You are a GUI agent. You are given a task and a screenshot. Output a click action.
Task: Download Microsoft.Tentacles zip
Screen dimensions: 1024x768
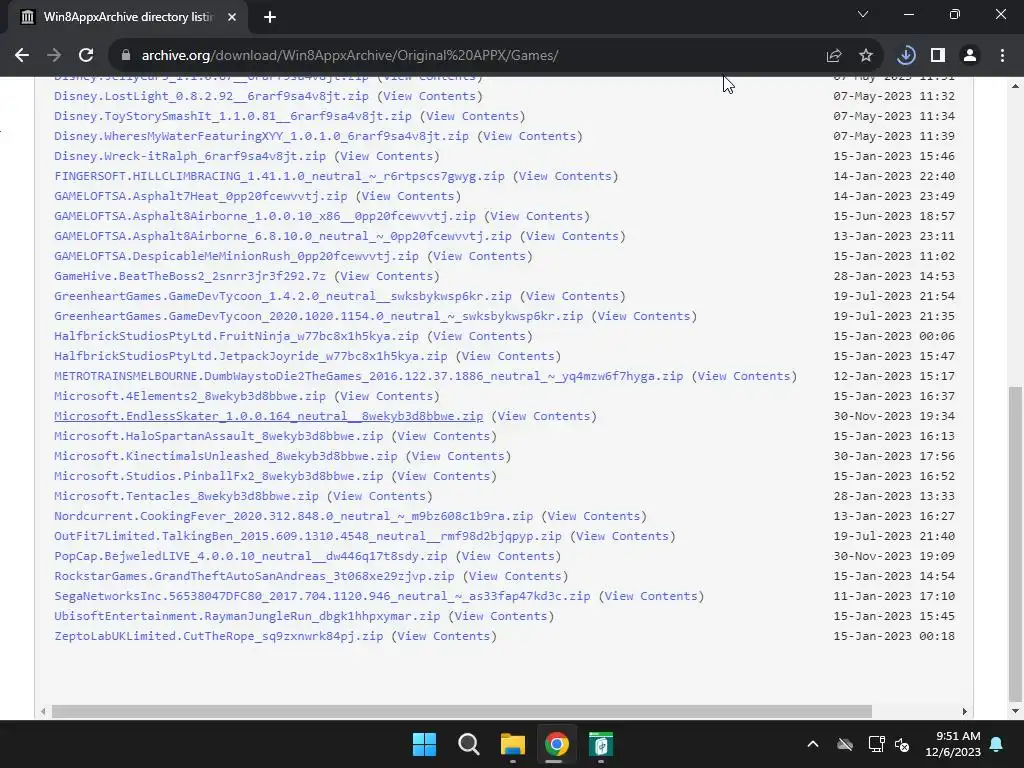(186, 496)
